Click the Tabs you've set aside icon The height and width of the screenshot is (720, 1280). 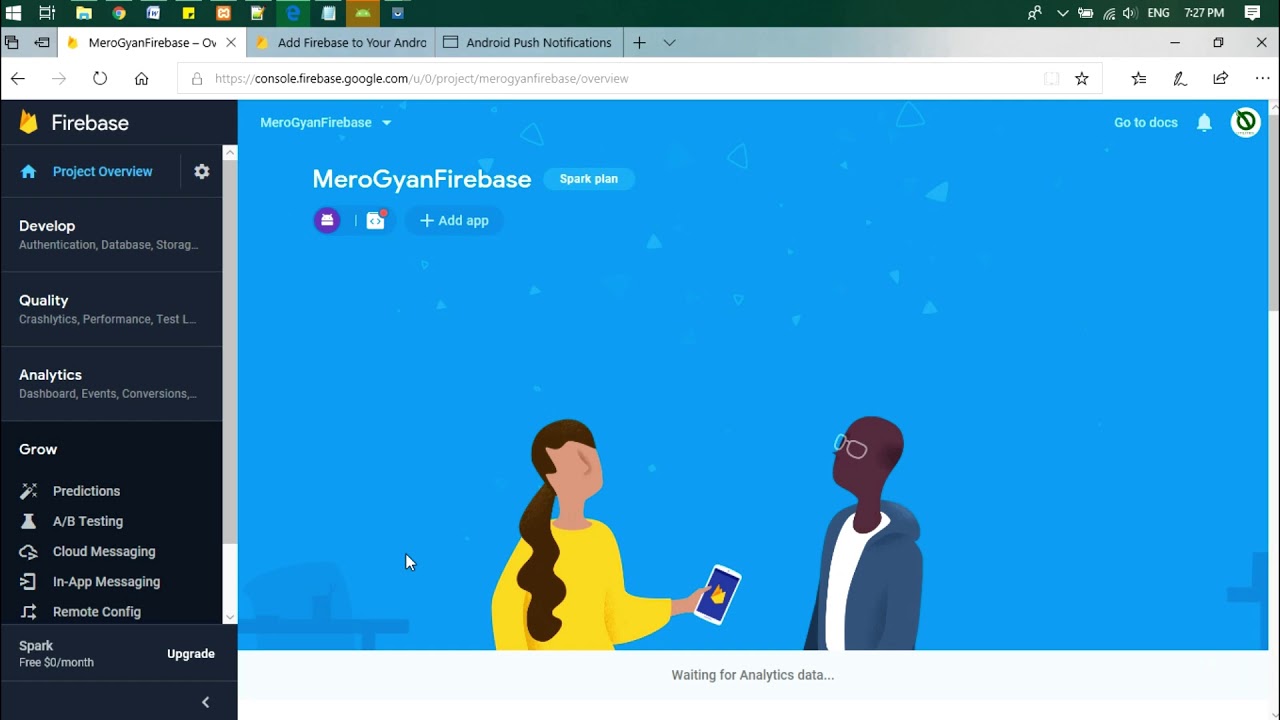pyautogui.click(x=12, y=42)
